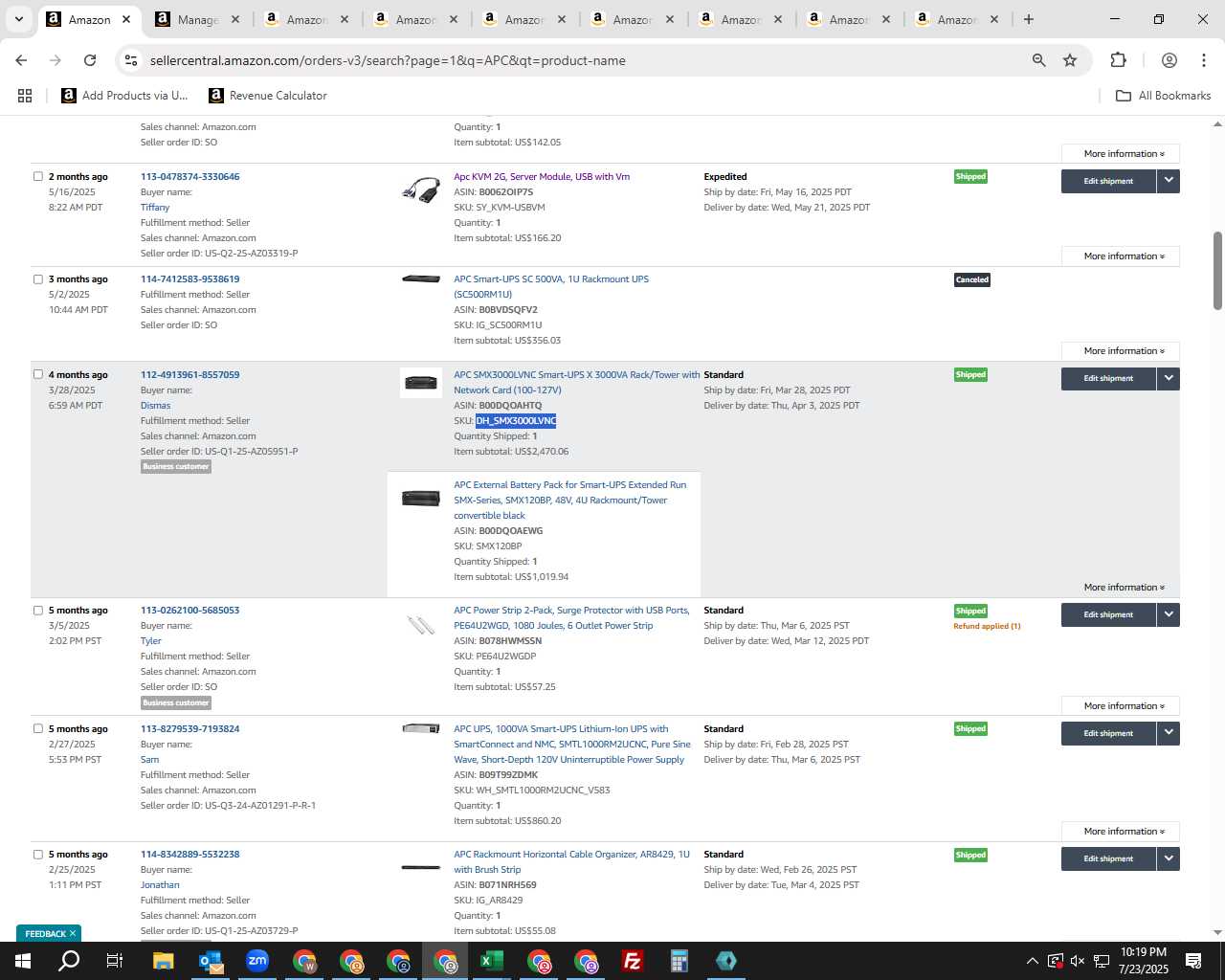Go back using the browser back arrow
The height and width of the screenshot is (980, 1225).
point(21,60)
